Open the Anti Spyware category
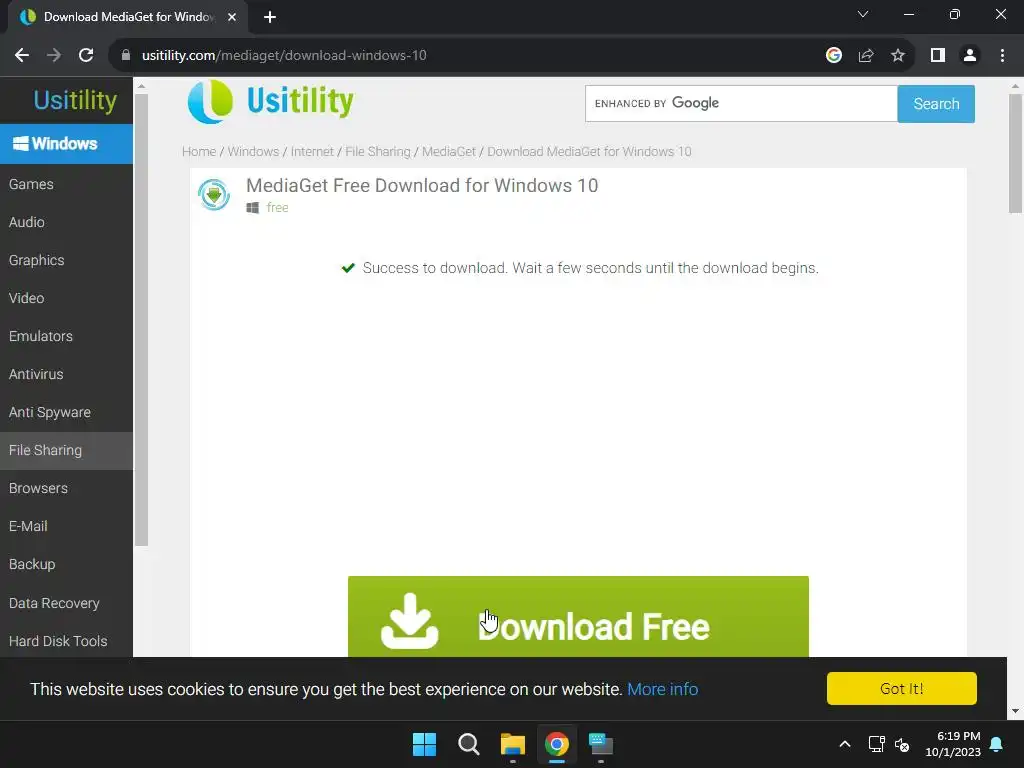Viewport: 1024px width, 768px height. tap(66, 412)
